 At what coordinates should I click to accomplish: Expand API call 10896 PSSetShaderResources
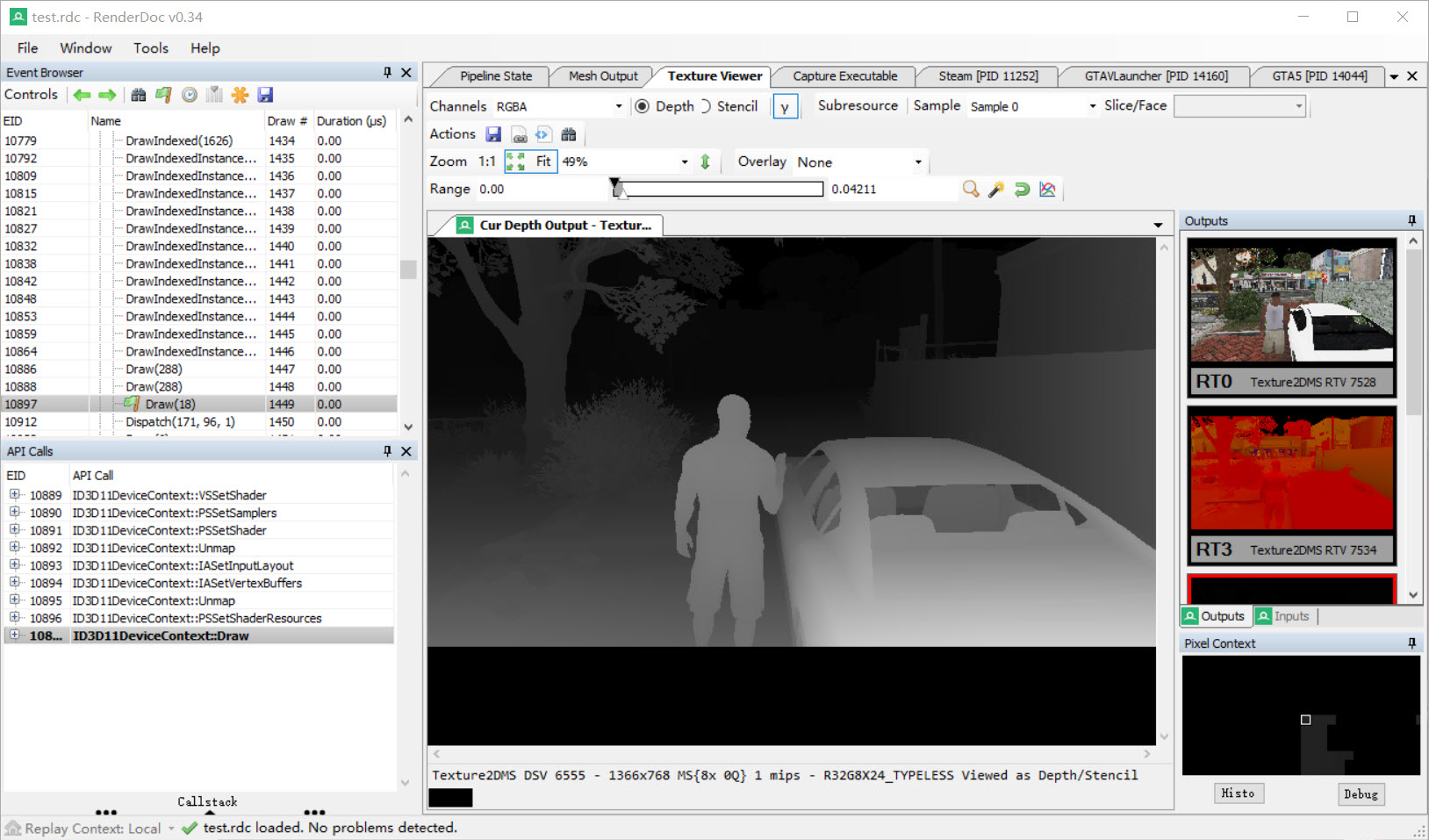15,618
